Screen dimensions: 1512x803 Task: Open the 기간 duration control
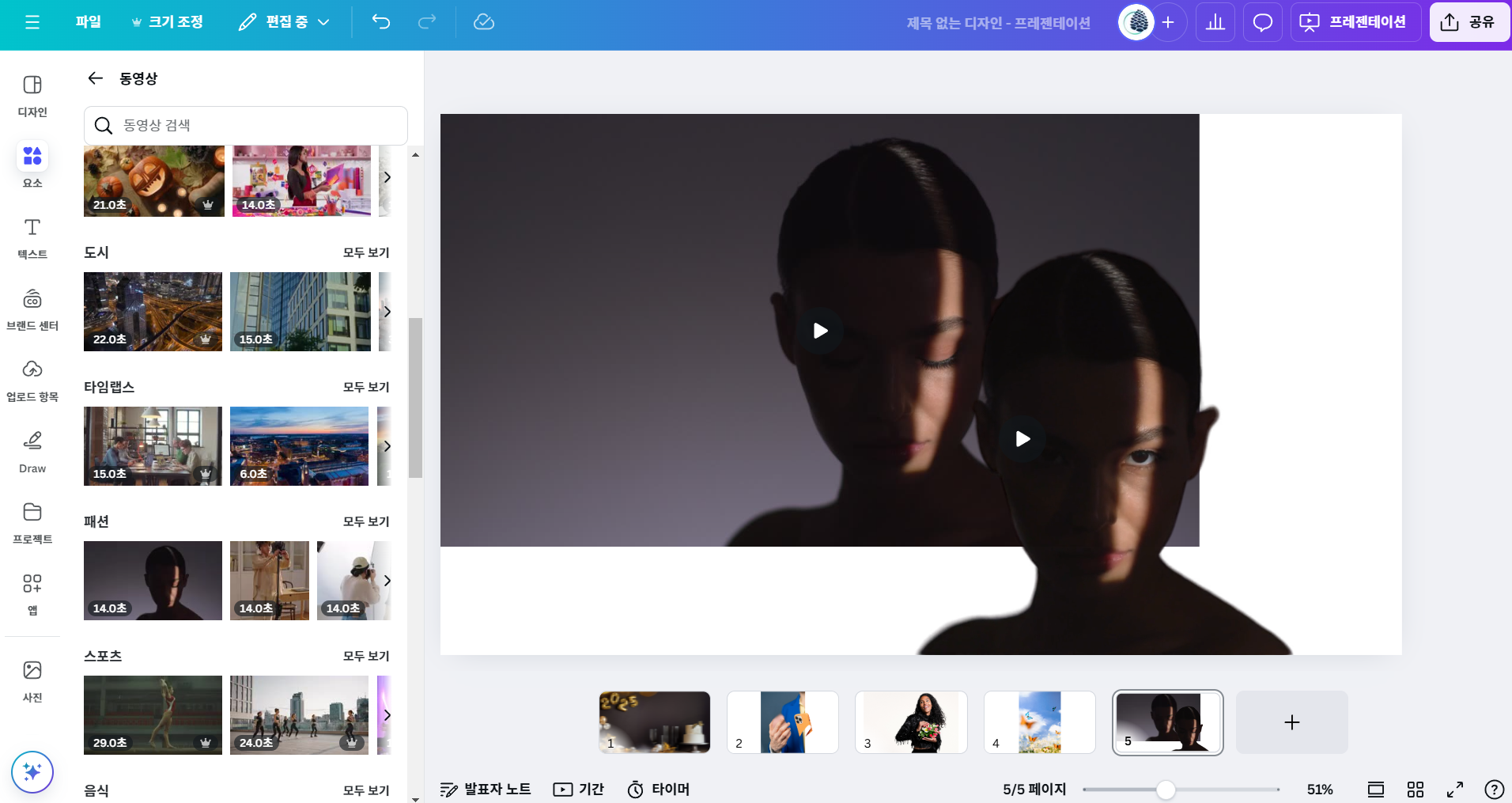(x=579, y=790)
